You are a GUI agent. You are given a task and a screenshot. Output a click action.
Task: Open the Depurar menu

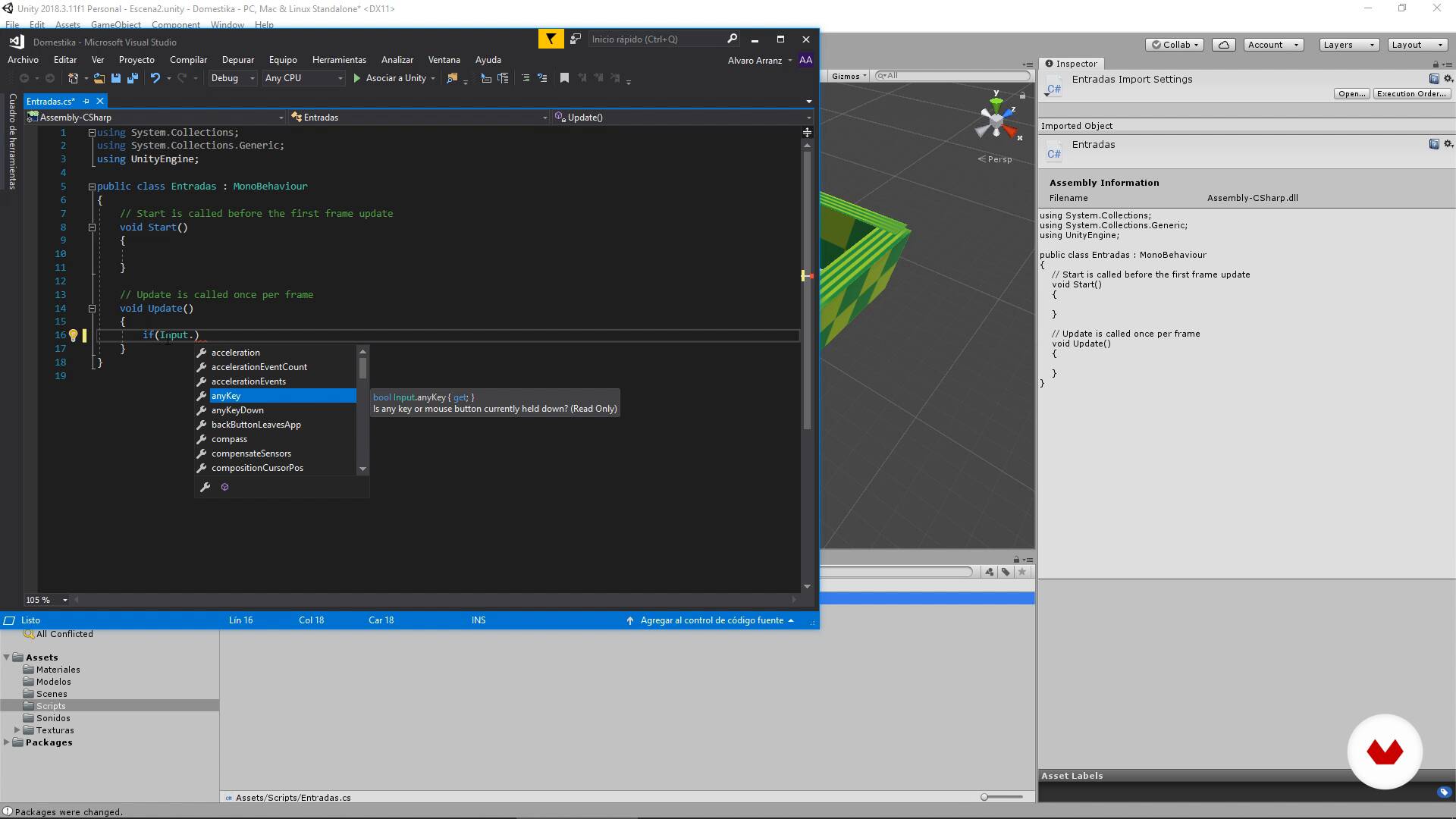[x=238, y=60]
